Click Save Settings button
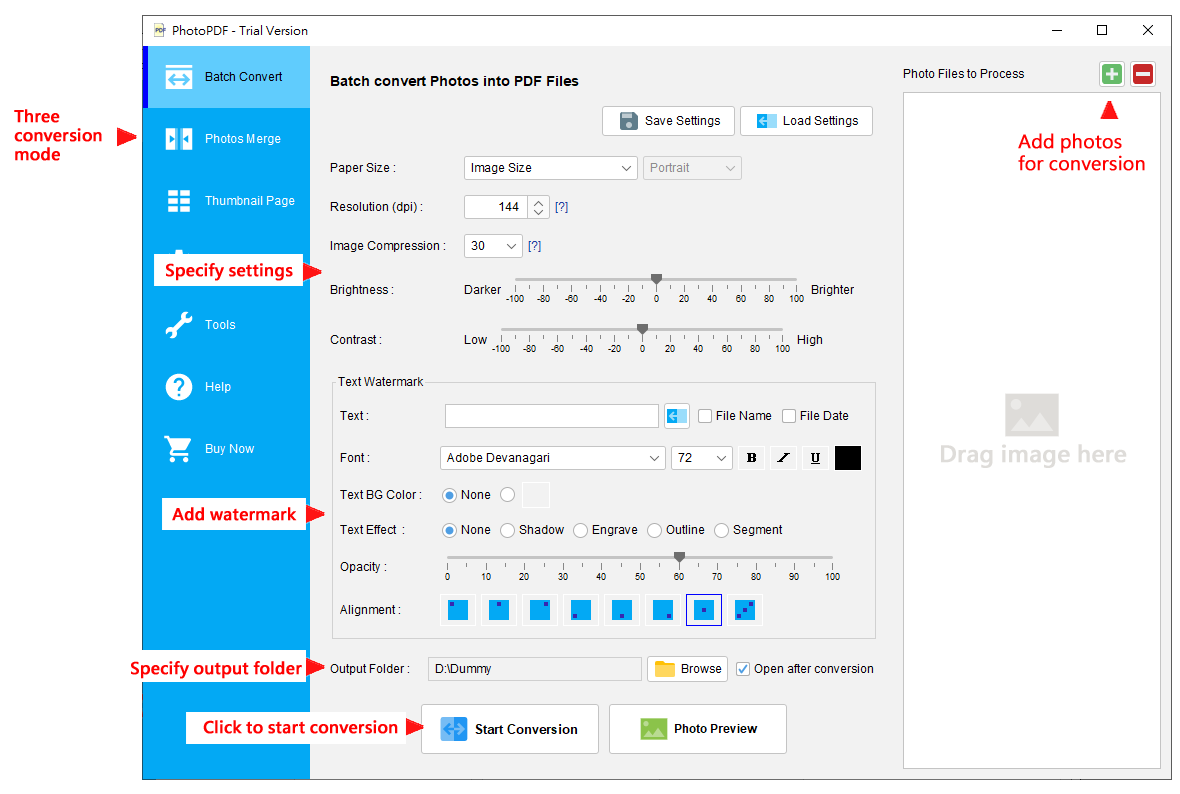 pos(668,121)
